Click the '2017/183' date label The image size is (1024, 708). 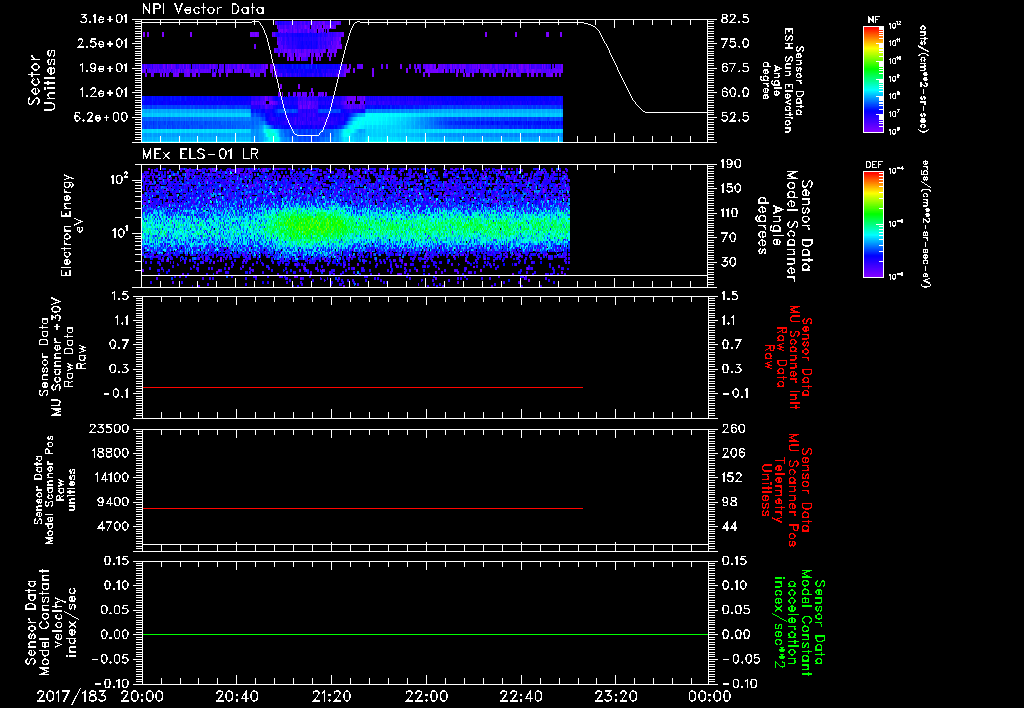tap(71, 696)
